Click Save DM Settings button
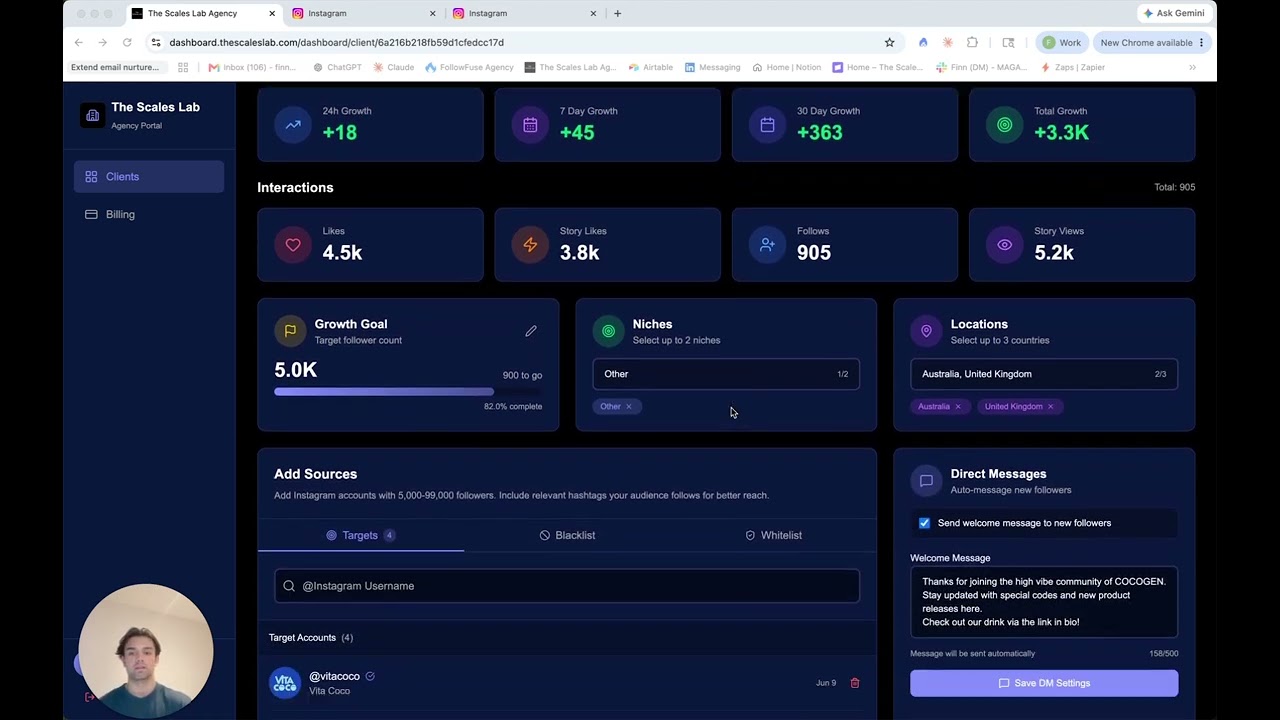This screenshot has width=1280, height=720. click(1044, 683)
